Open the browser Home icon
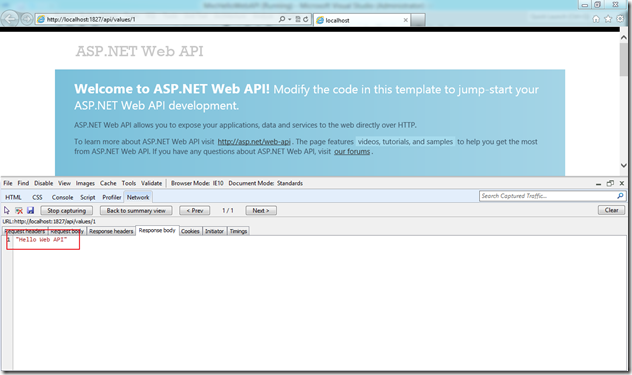The image size is (632, 375). click(x=596, y=19)
